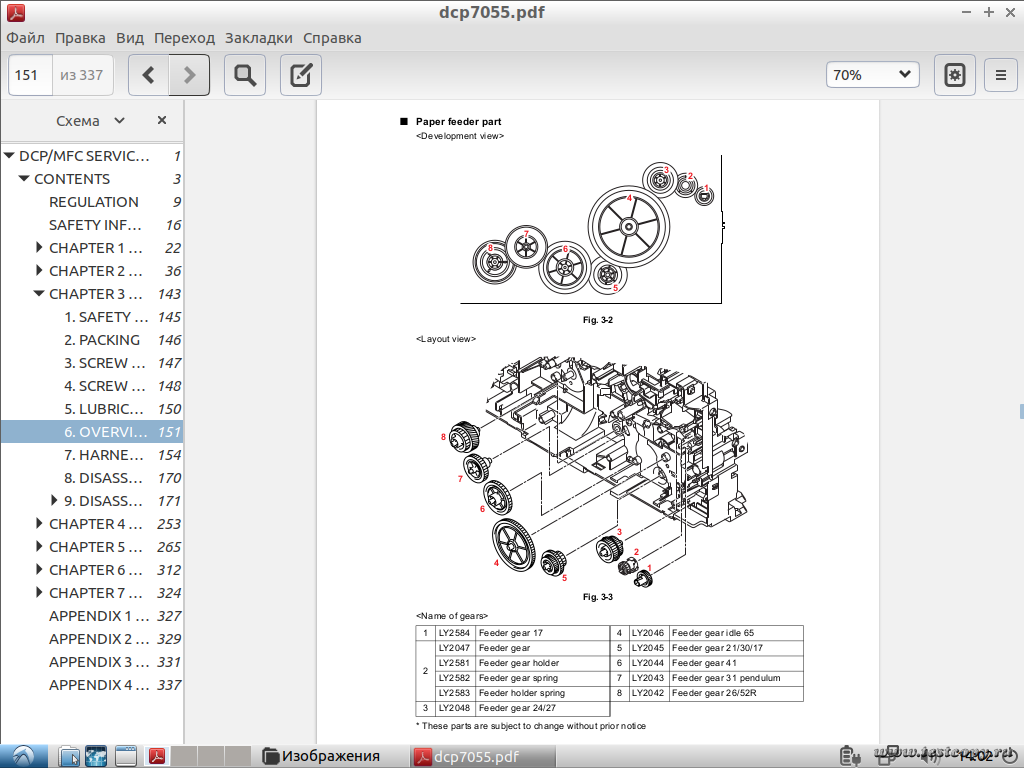Open the 70% zoom level dropdown

tap(872, 75)
